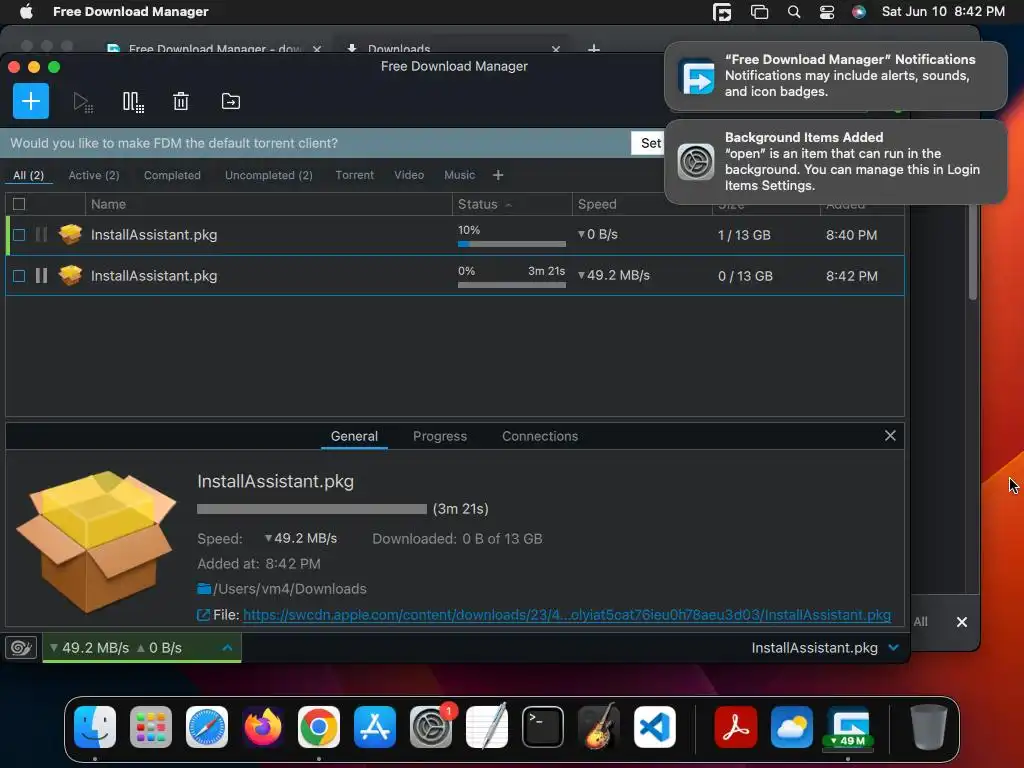This screenshot has height=768, width=1024.
Task: Click package icon of 8:42 PM download
Action: click(x=70, y=275)
